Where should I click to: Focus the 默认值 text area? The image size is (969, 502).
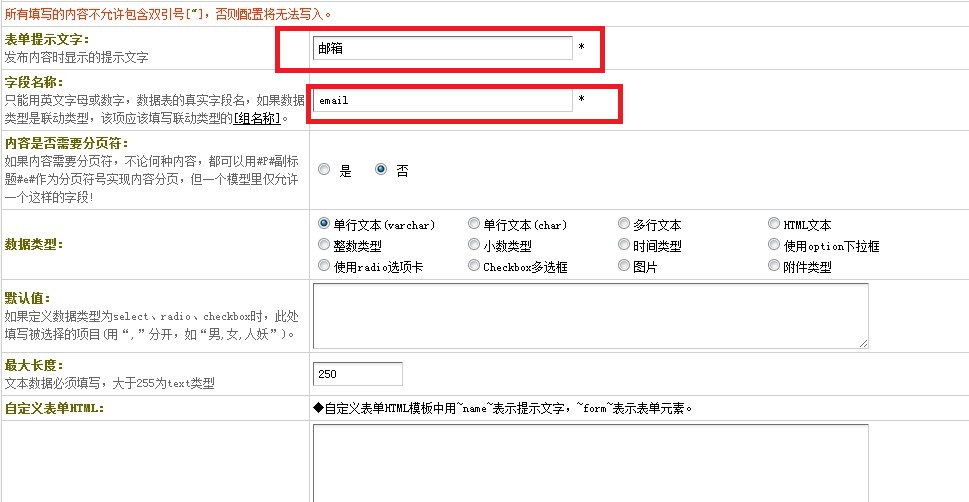[x=590, y=316]
